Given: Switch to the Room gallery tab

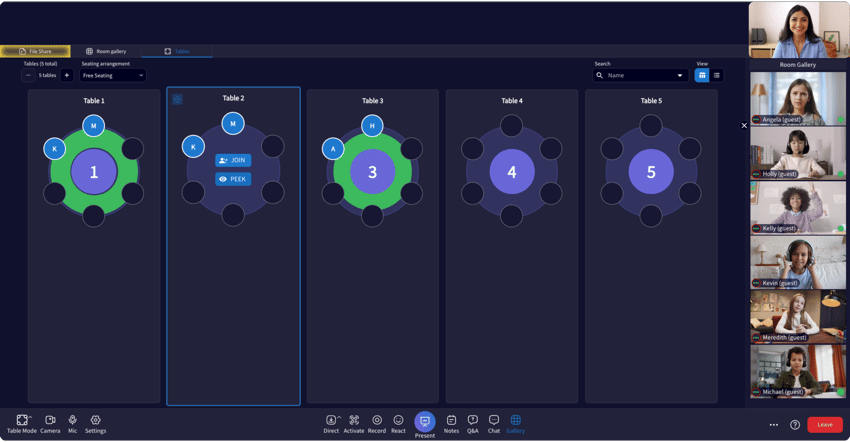Looking at the screenshot, I should (x=106, y=51).
